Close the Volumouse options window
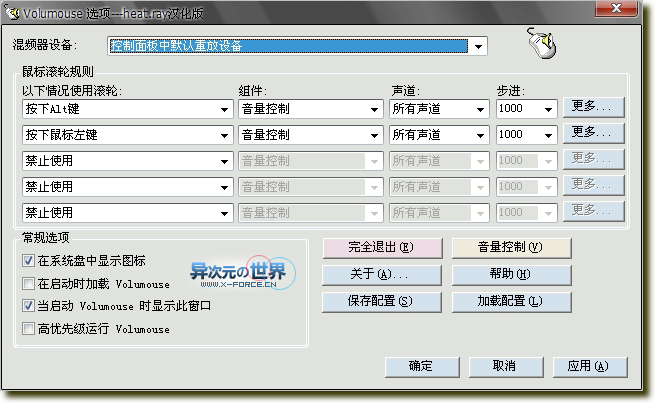The height and width of the screenshot is (403, 655). pos(616,8)
